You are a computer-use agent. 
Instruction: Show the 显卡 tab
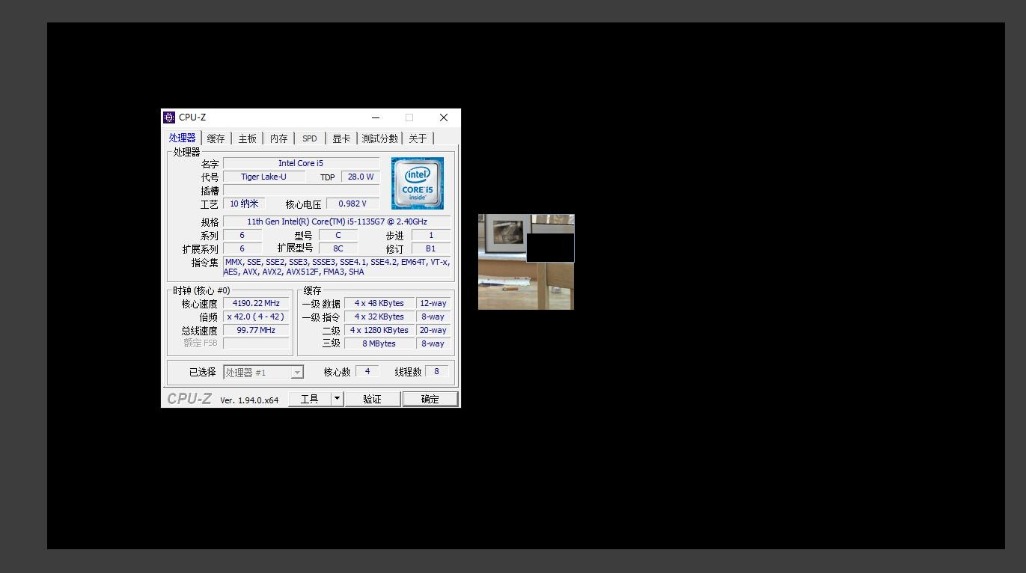click(341, 139)
